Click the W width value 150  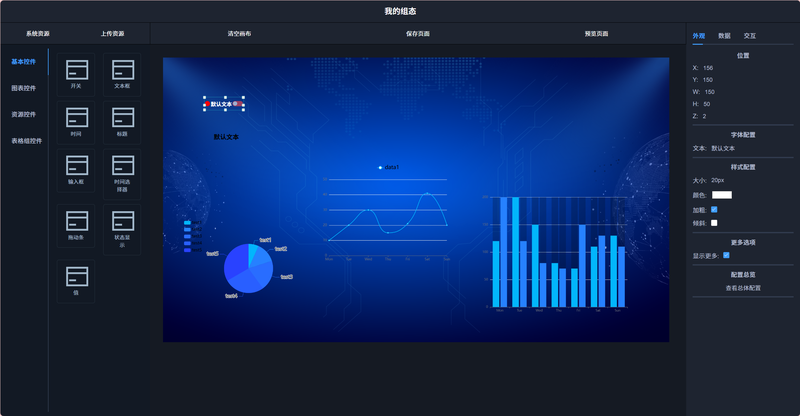[x=710, y=92]
